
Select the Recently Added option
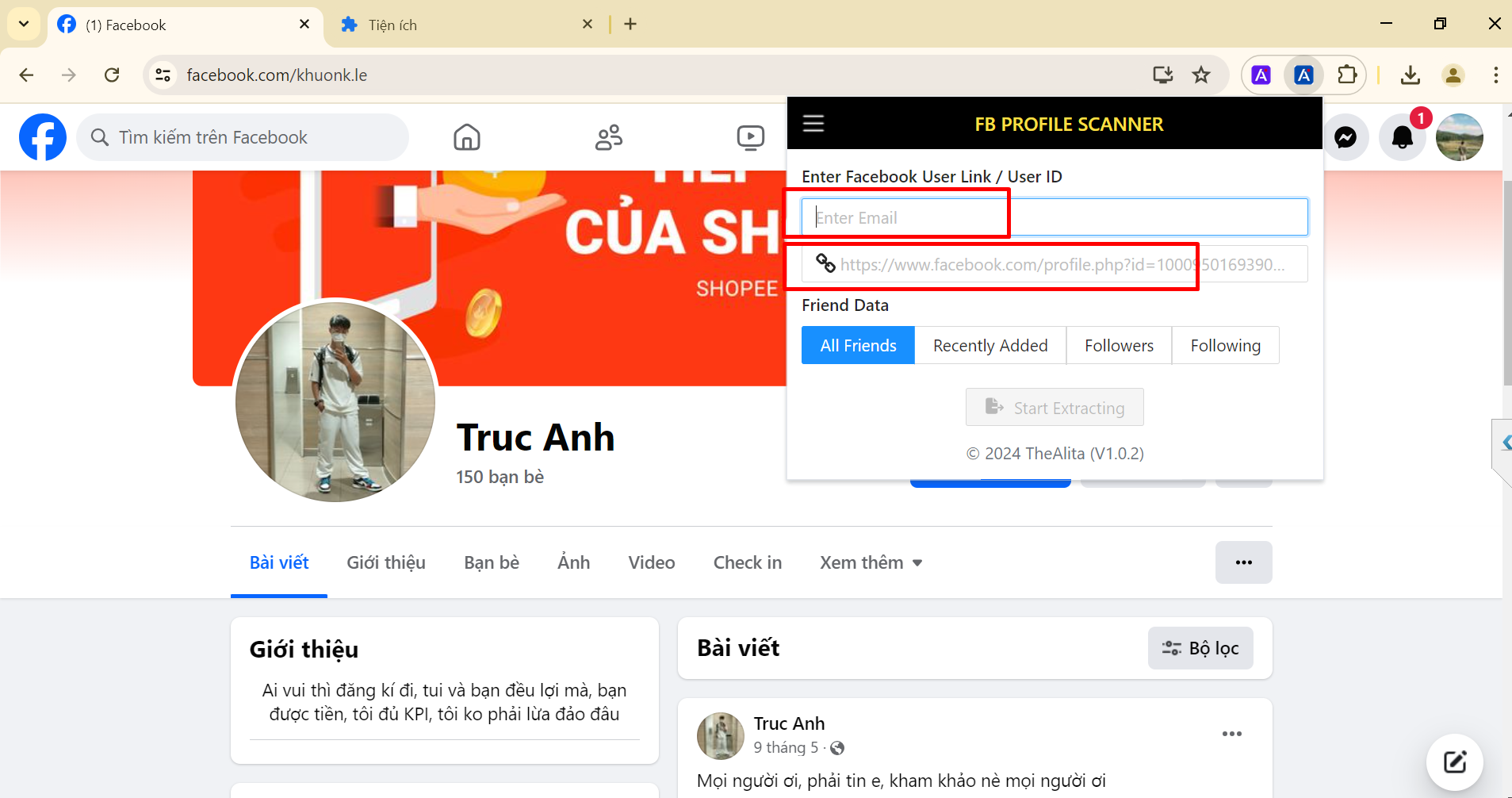pos(990,346)
